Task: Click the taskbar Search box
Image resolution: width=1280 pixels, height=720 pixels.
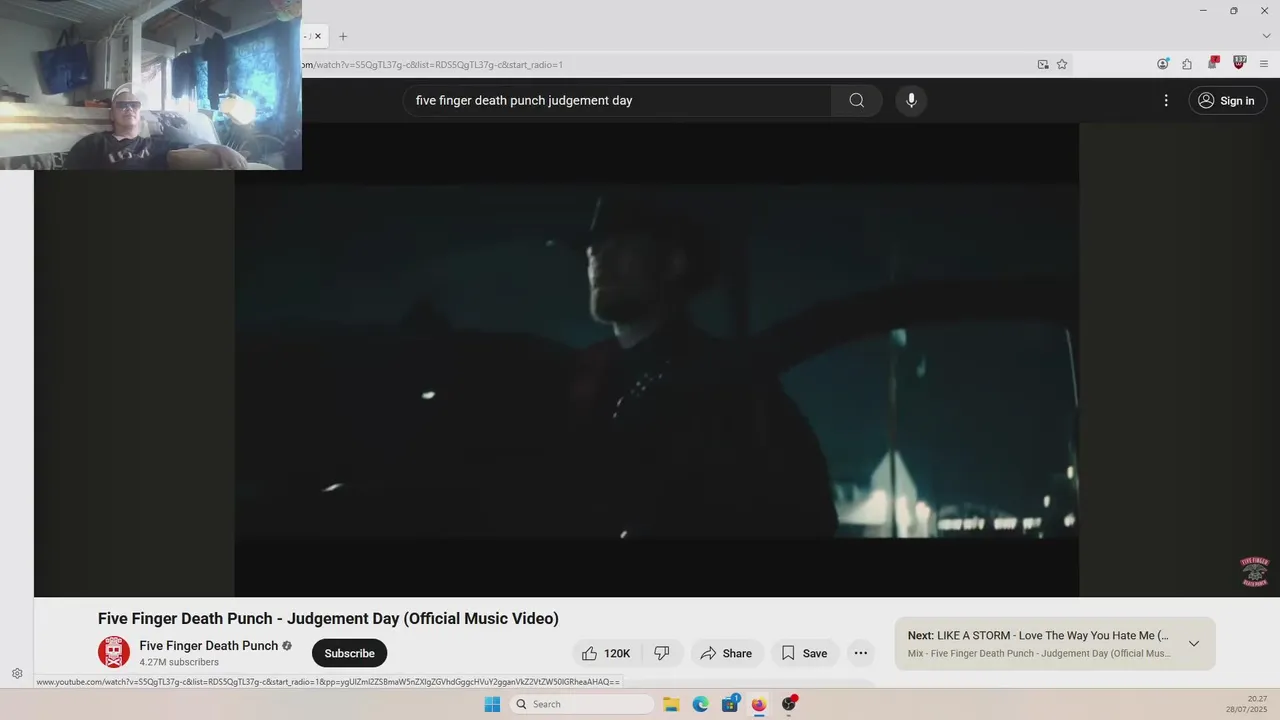Action: 582,704
